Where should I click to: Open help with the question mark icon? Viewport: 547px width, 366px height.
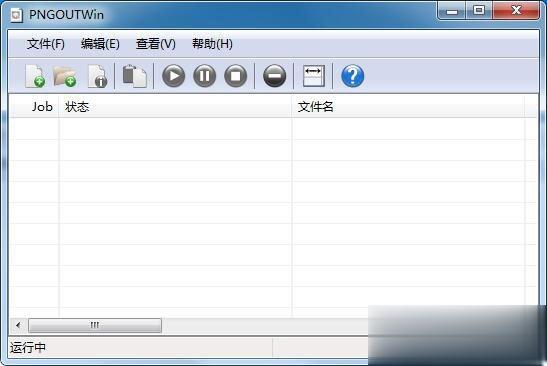pyautogui.click(x=353, y=76)
